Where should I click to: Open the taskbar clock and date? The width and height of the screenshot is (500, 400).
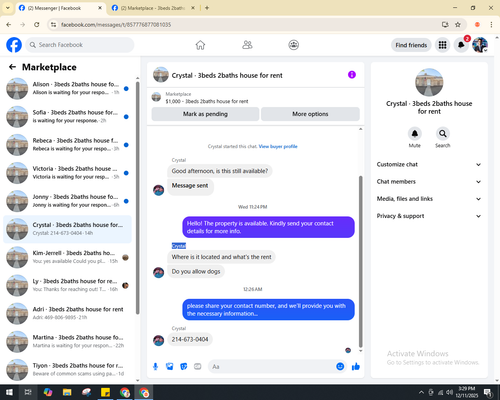point(466,392)
